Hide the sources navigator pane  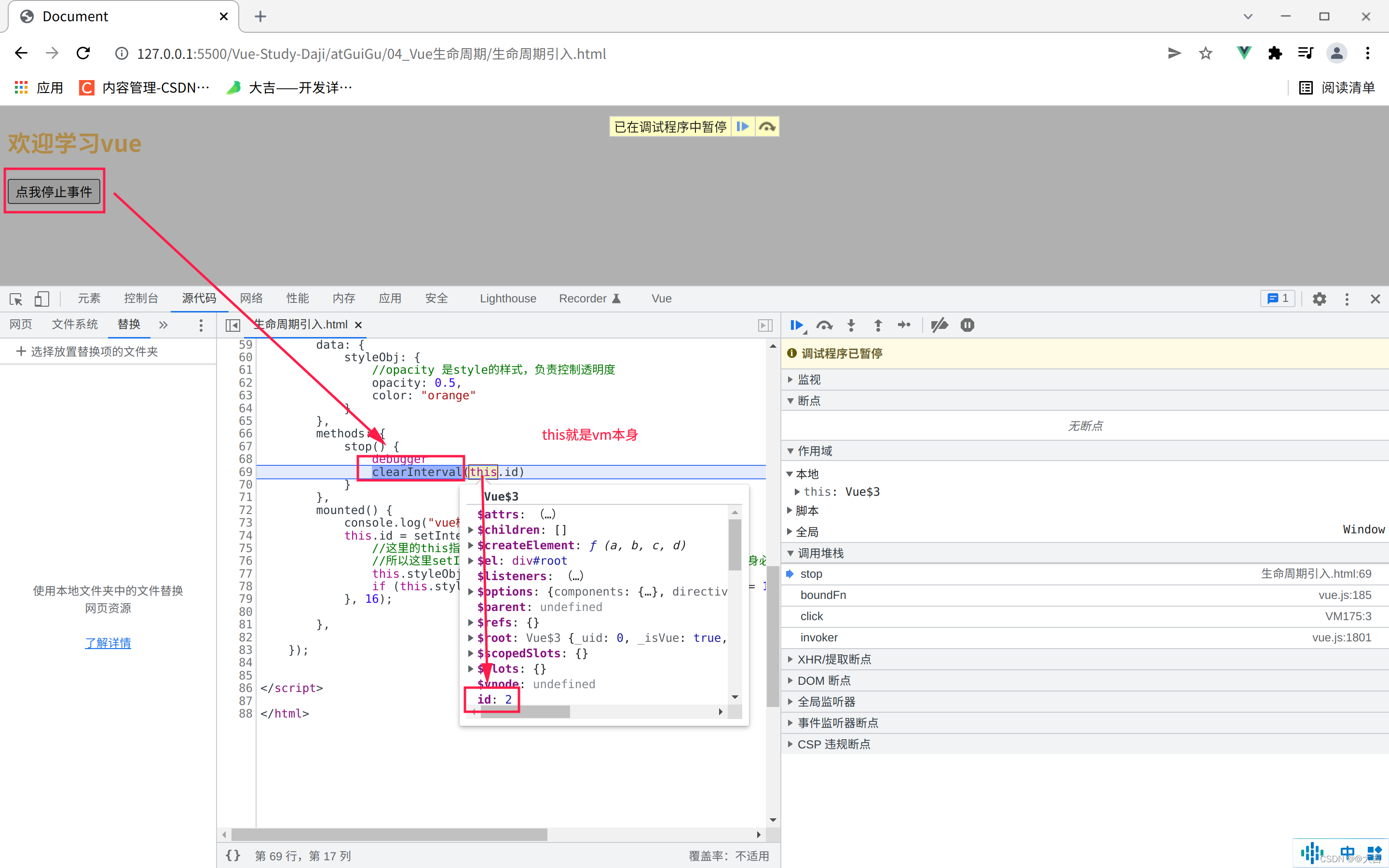[232, 325]
